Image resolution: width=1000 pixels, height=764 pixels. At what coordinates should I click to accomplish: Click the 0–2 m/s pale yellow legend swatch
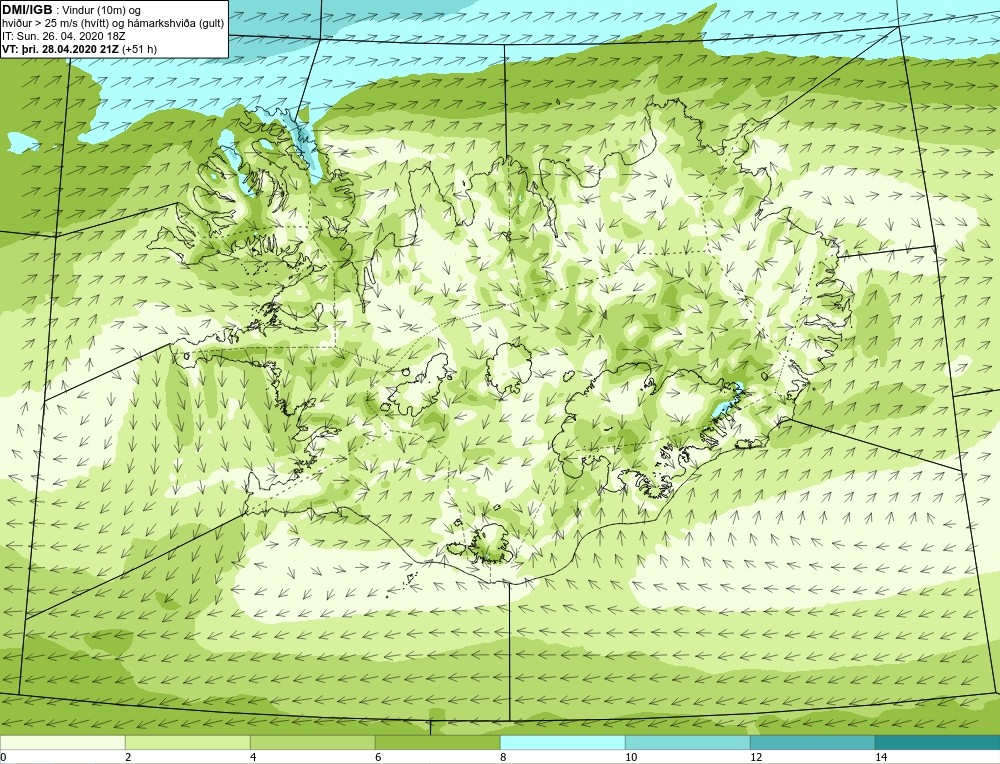62,742
